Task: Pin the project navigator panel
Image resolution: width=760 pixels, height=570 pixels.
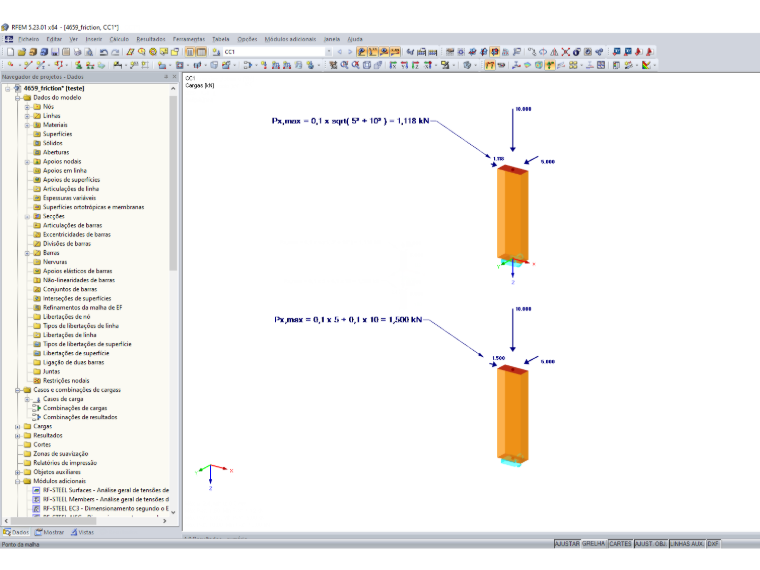Action: tap(166, 77)
